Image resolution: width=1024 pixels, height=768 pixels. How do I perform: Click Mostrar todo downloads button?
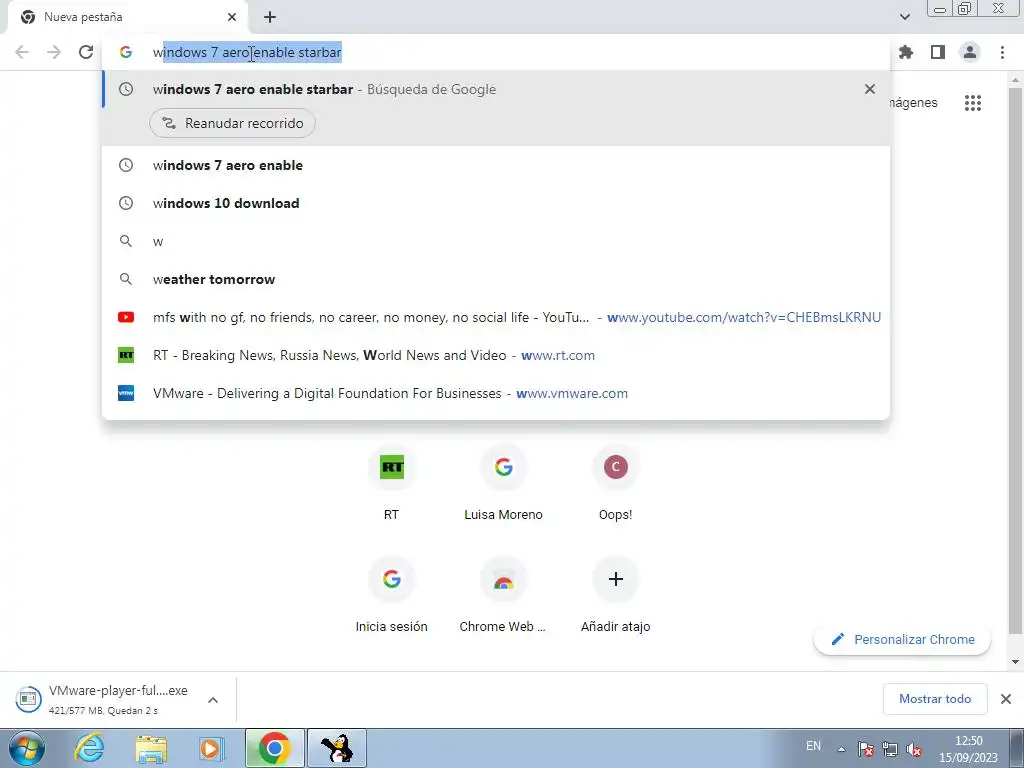pyautogui.click(x=935, y=699)
